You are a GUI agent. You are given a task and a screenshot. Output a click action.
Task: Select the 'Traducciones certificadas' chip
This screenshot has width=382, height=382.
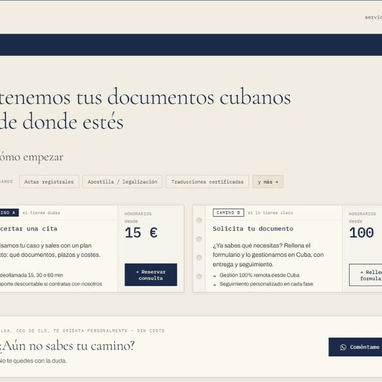point(207,182)
